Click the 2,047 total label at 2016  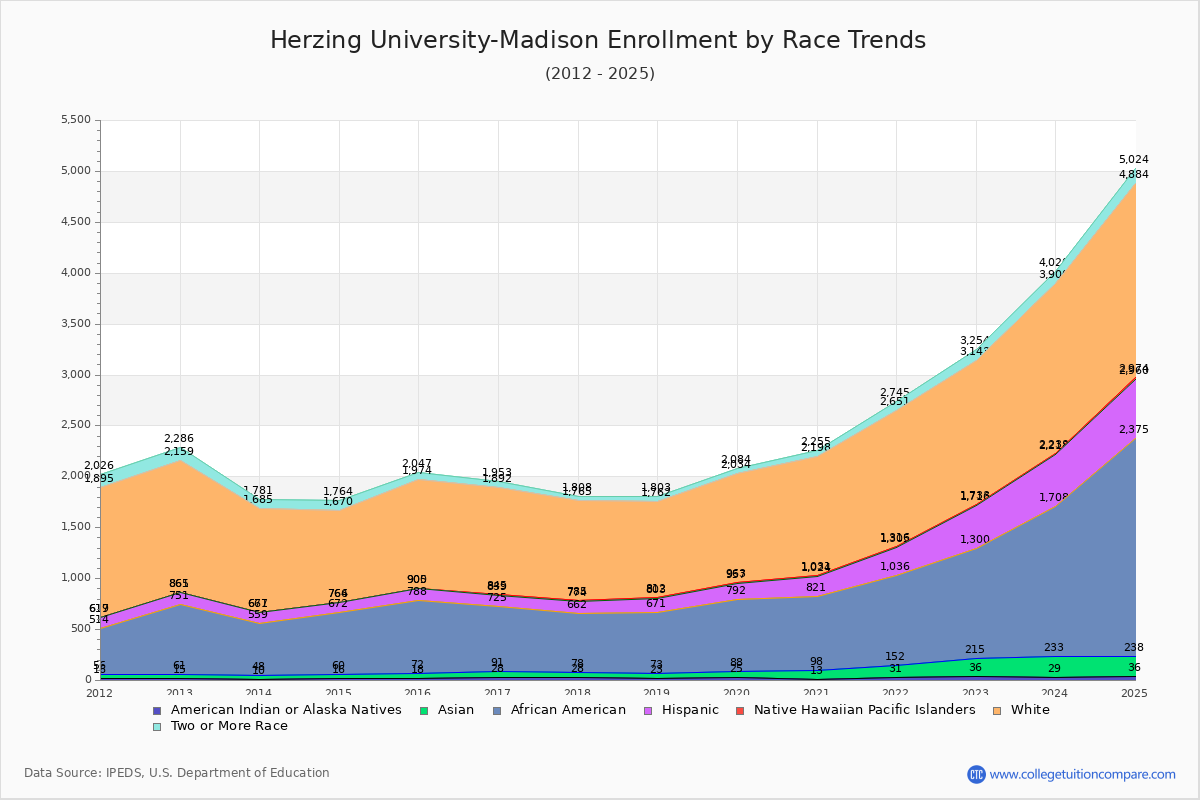(x=417, y=465)
